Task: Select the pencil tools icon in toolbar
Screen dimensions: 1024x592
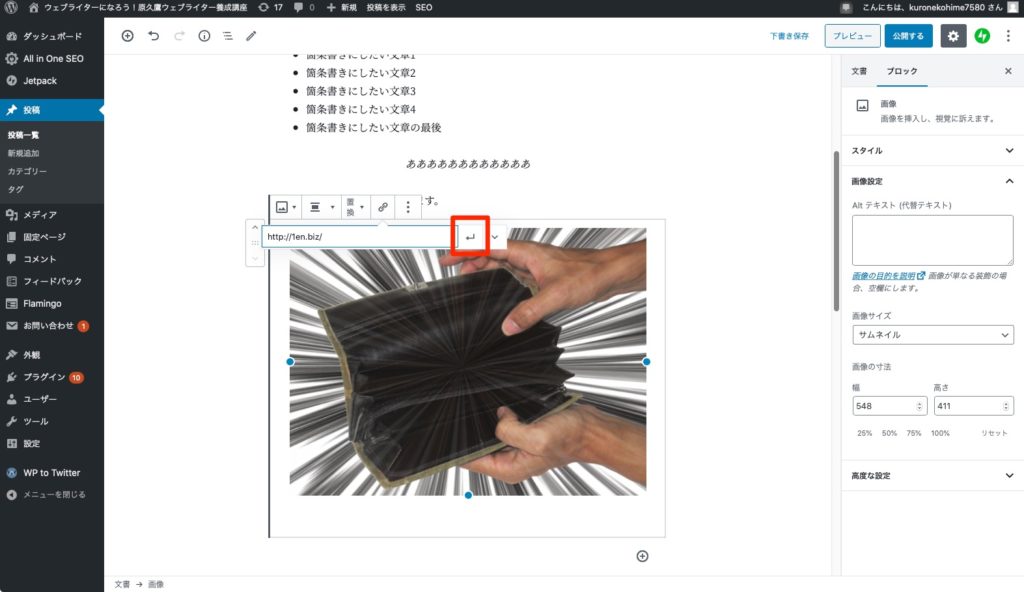Action: pos(251,36)
